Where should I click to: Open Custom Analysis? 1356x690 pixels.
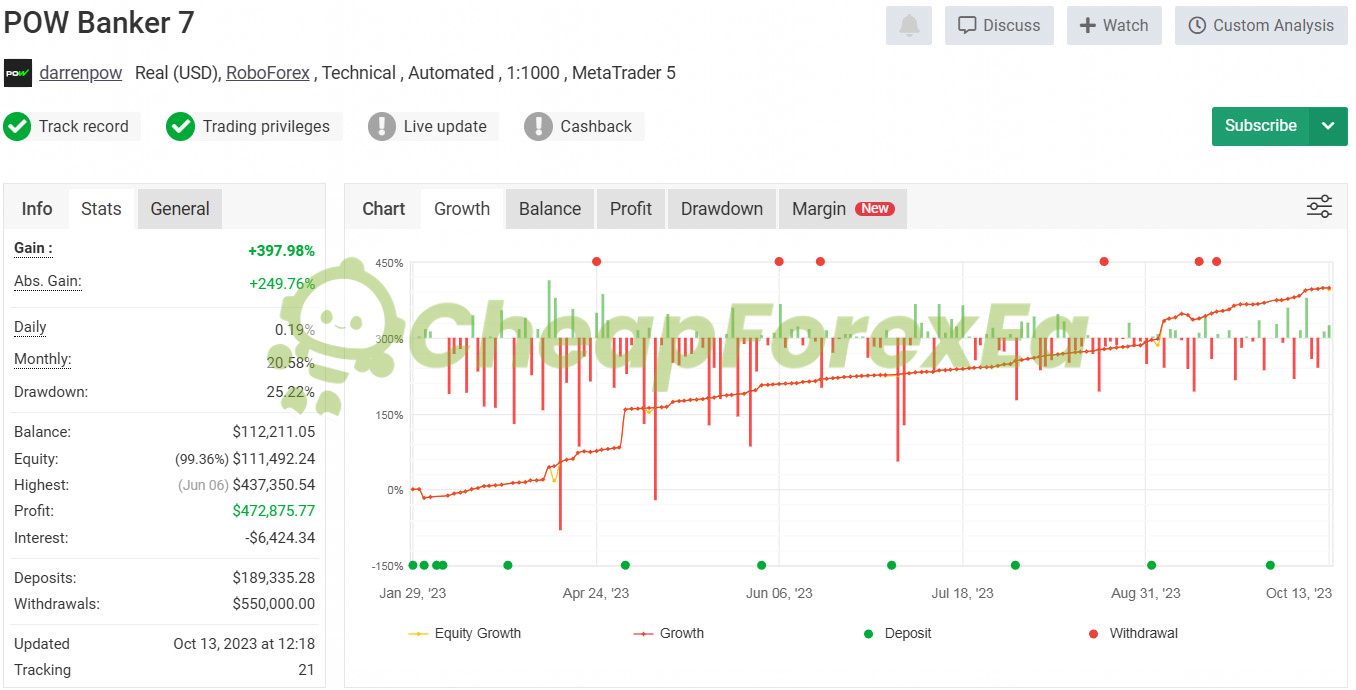[1261, 25]
